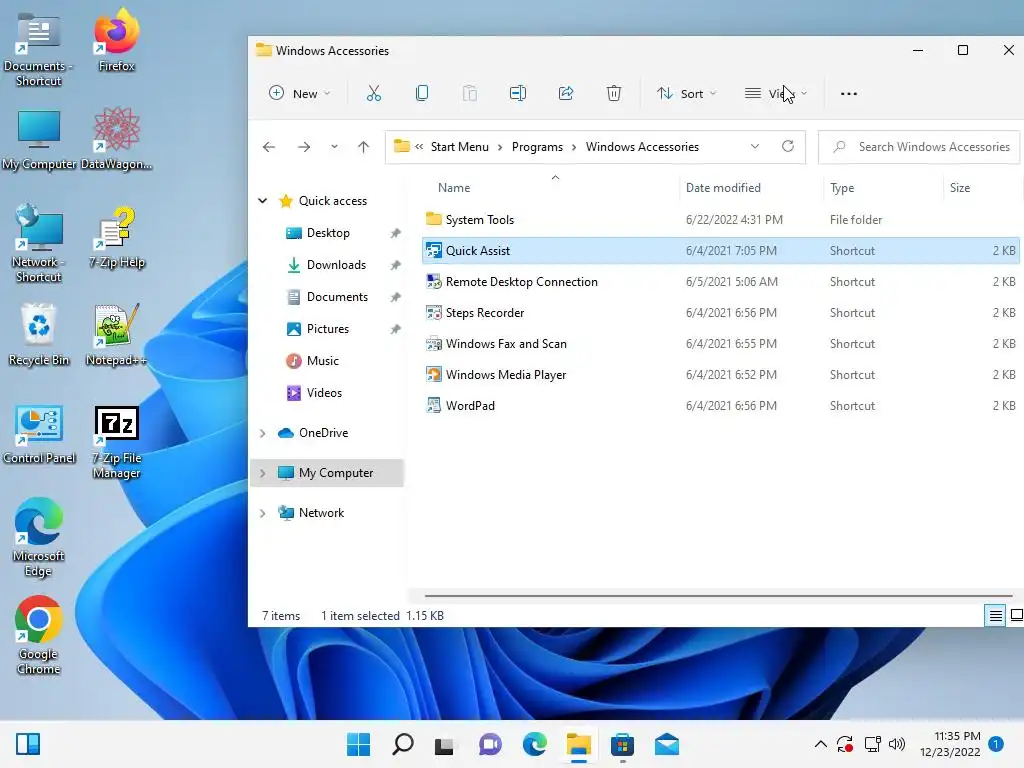Open address bar history dropdown
The height and width of the screenshot is (768, 1024).
click(x=755, y=146)
